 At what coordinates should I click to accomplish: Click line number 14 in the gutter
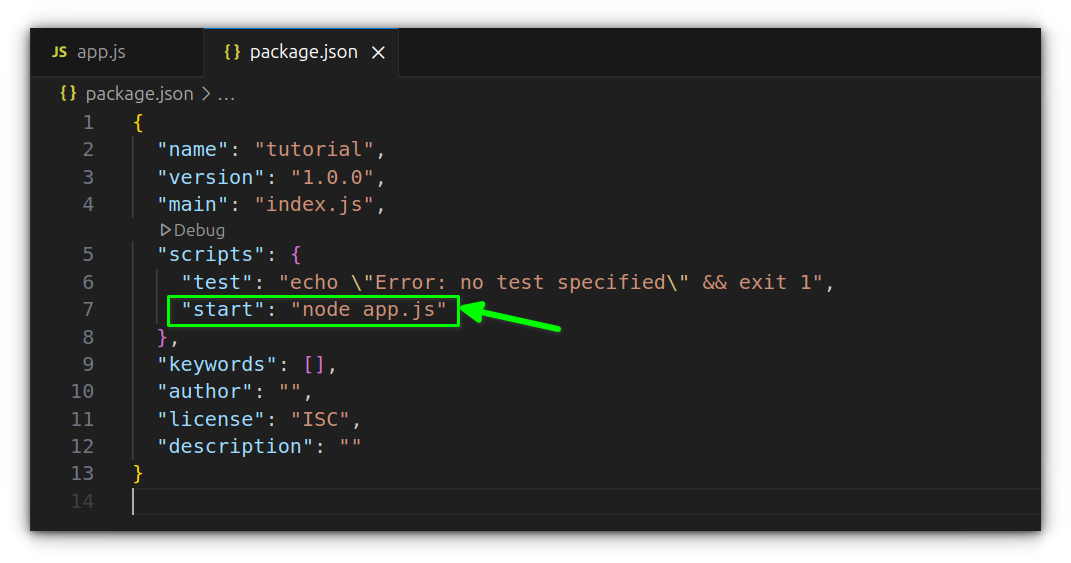coord(83,500)
